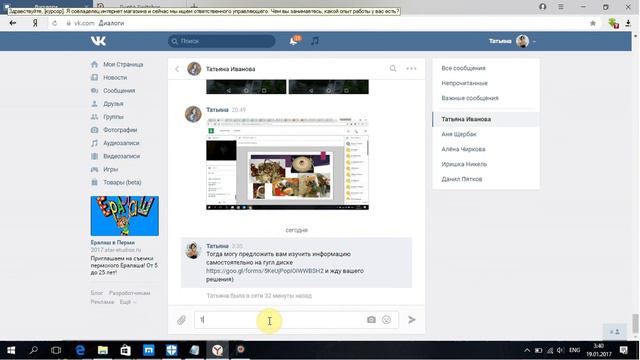Open the Windows Start button
The height and width of the screenshot is (360, 640).
(x=11, y=350)
